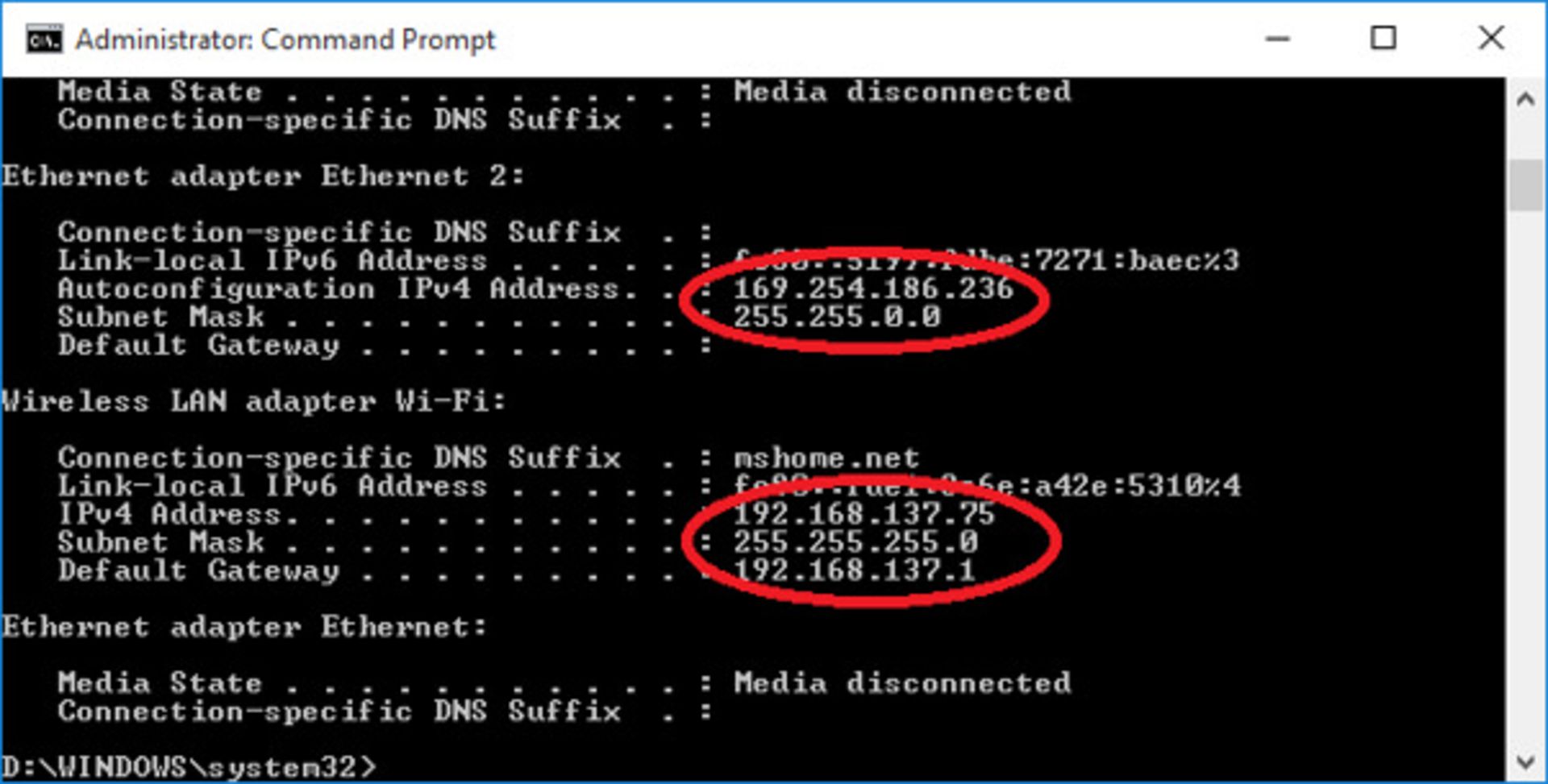The image size is (1548, 784).
Task: Click the Wireless LAN adapter Wi-Fi heading
Action: tap(254, 401)
